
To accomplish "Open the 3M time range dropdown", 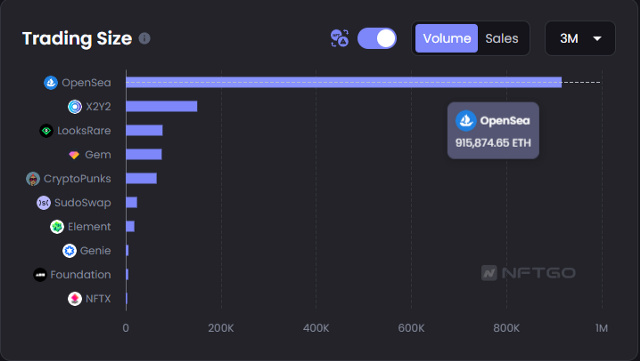I will 580,38.
